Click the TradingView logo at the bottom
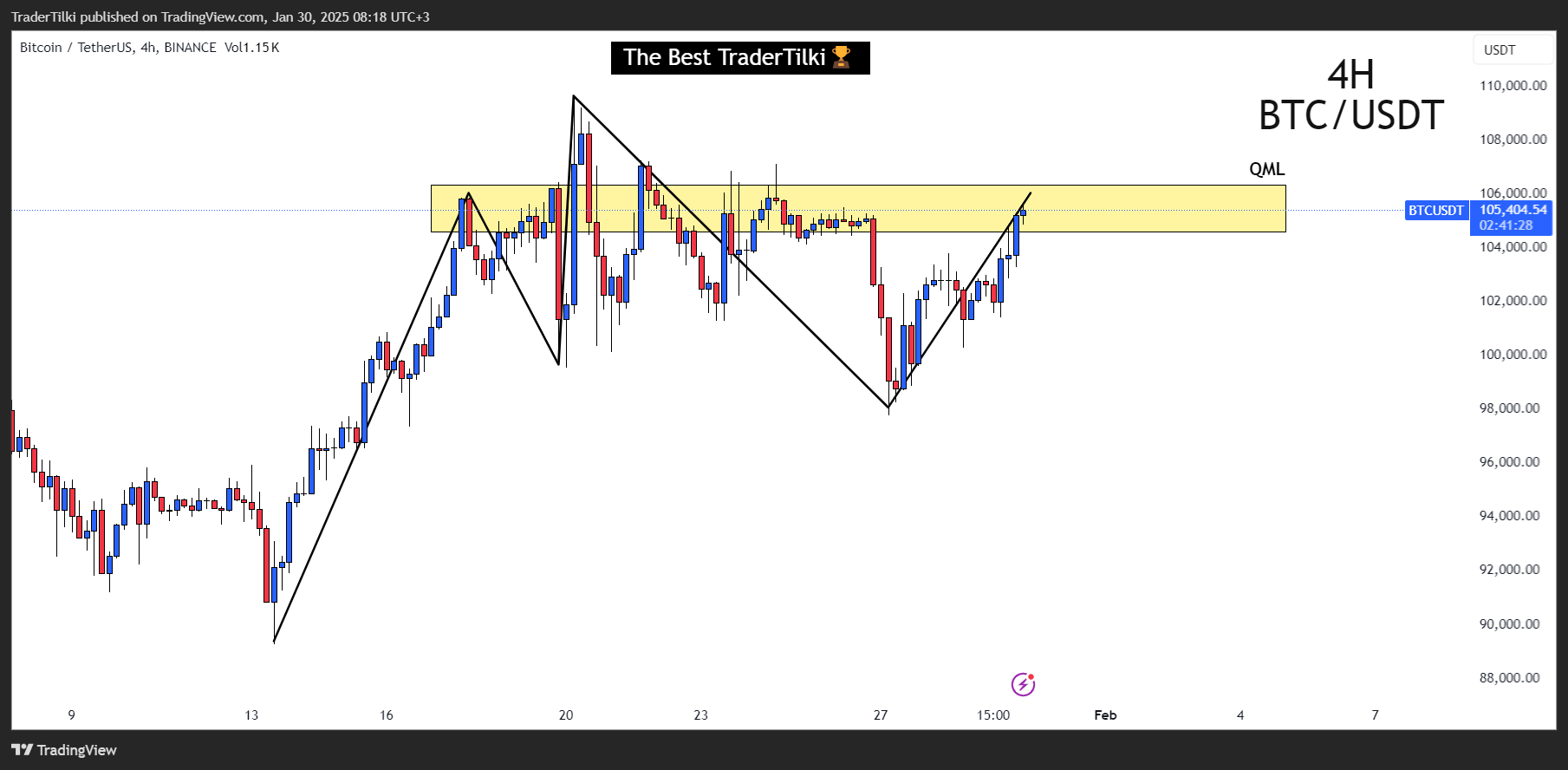This screenshot has width=1568, height=770. click(x=64, y=750)
